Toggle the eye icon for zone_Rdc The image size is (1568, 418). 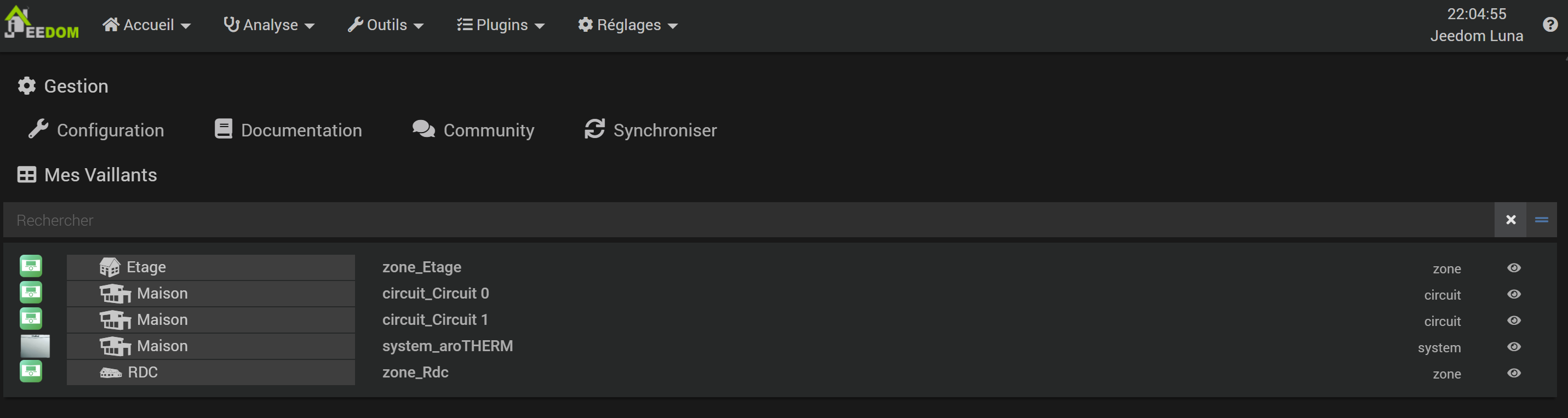1514,373
